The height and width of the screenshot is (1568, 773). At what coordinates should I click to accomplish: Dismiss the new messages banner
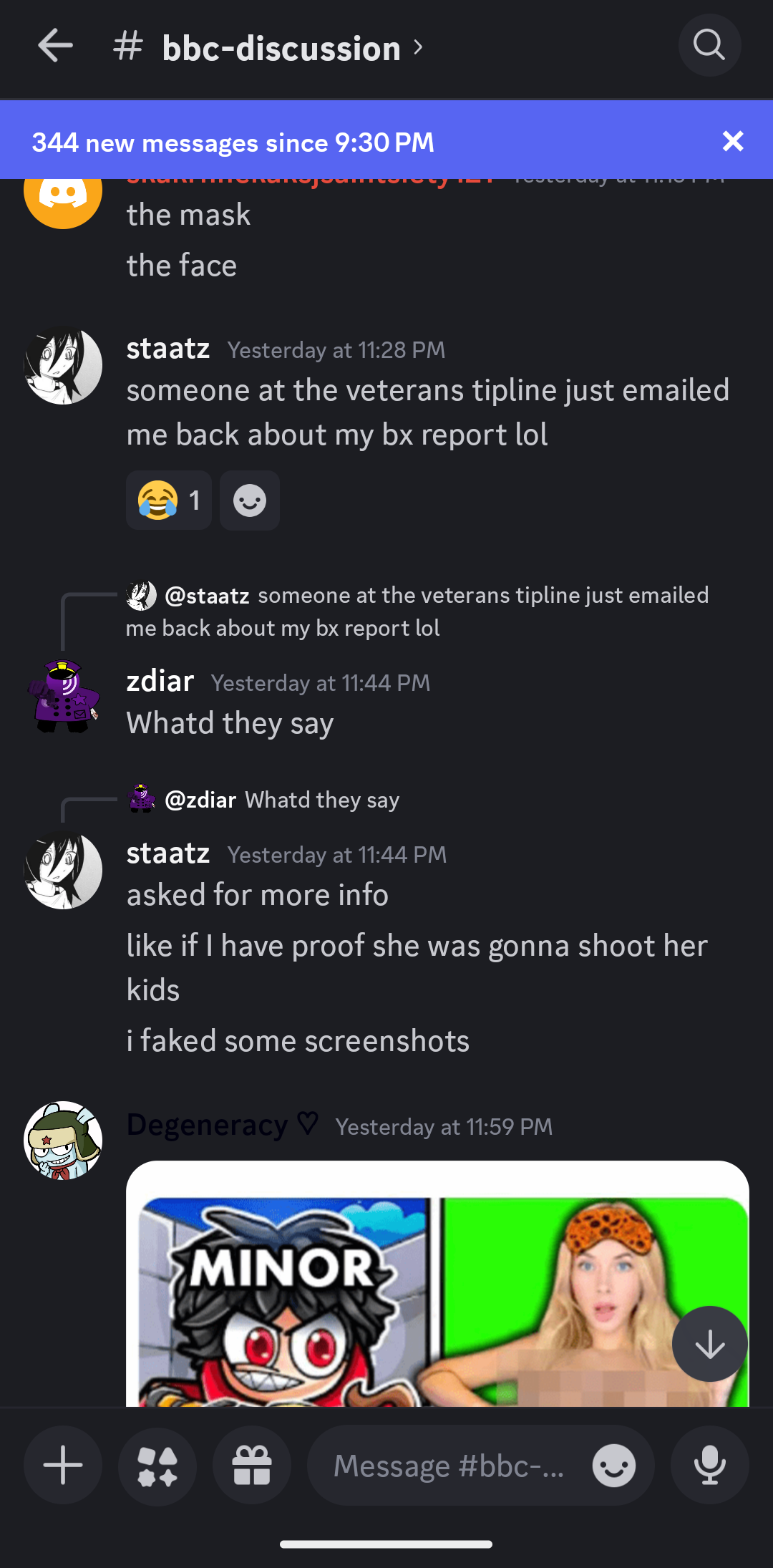(x=733, y=141)
